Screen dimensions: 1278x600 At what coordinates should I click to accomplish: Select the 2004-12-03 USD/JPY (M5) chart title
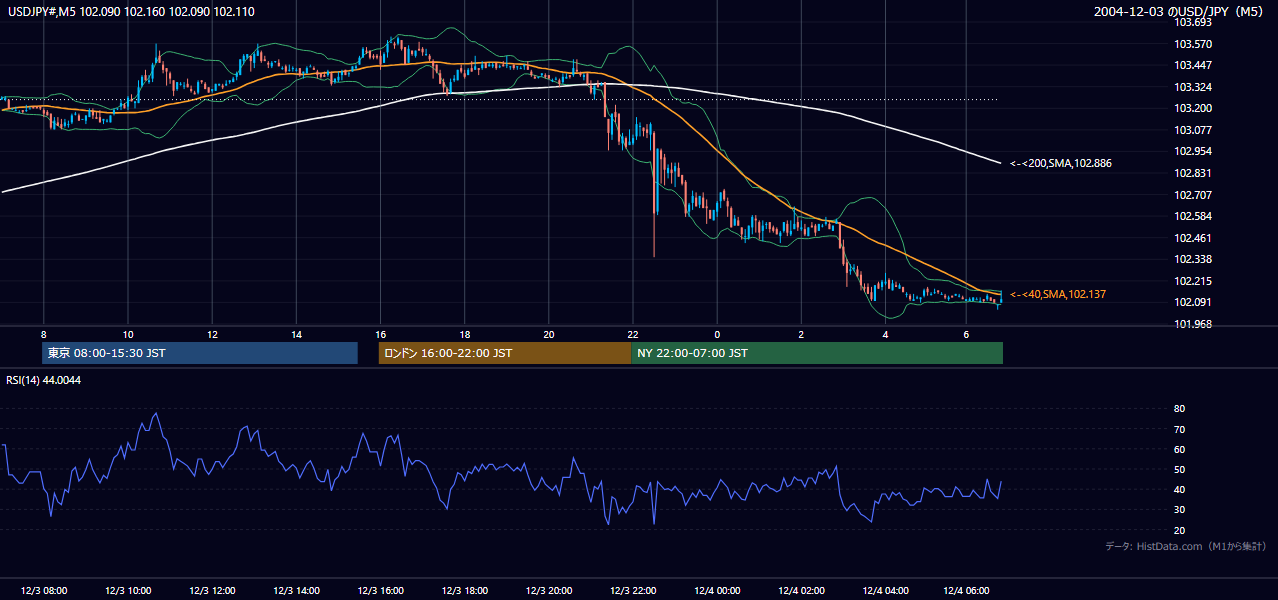[1180, 11]
